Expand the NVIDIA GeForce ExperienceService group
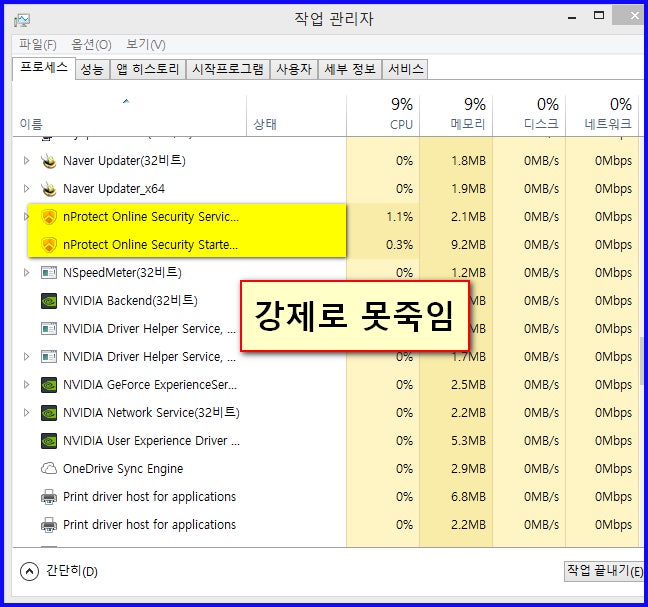Image resolution: width=648 pixels, height=607 pixels. tap(26, 385)
